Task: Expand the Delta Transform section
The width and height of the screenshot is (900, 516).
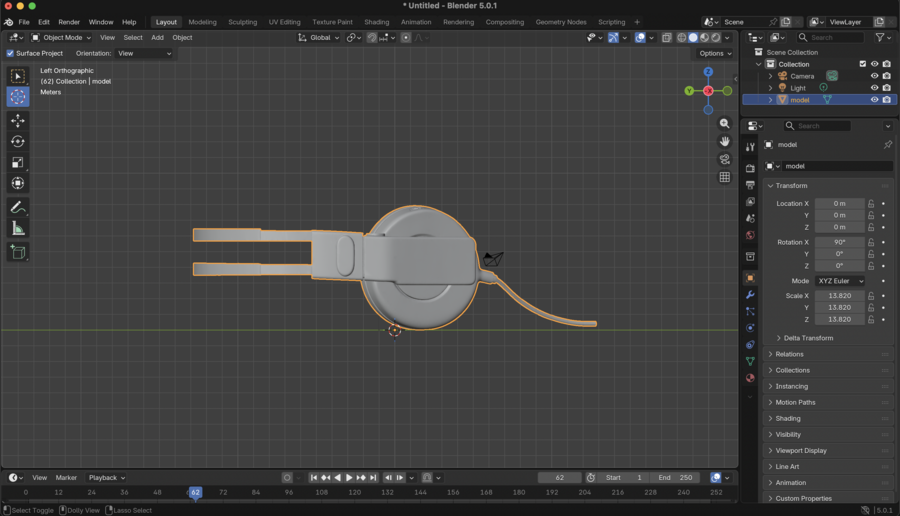Action: point(808,338)
